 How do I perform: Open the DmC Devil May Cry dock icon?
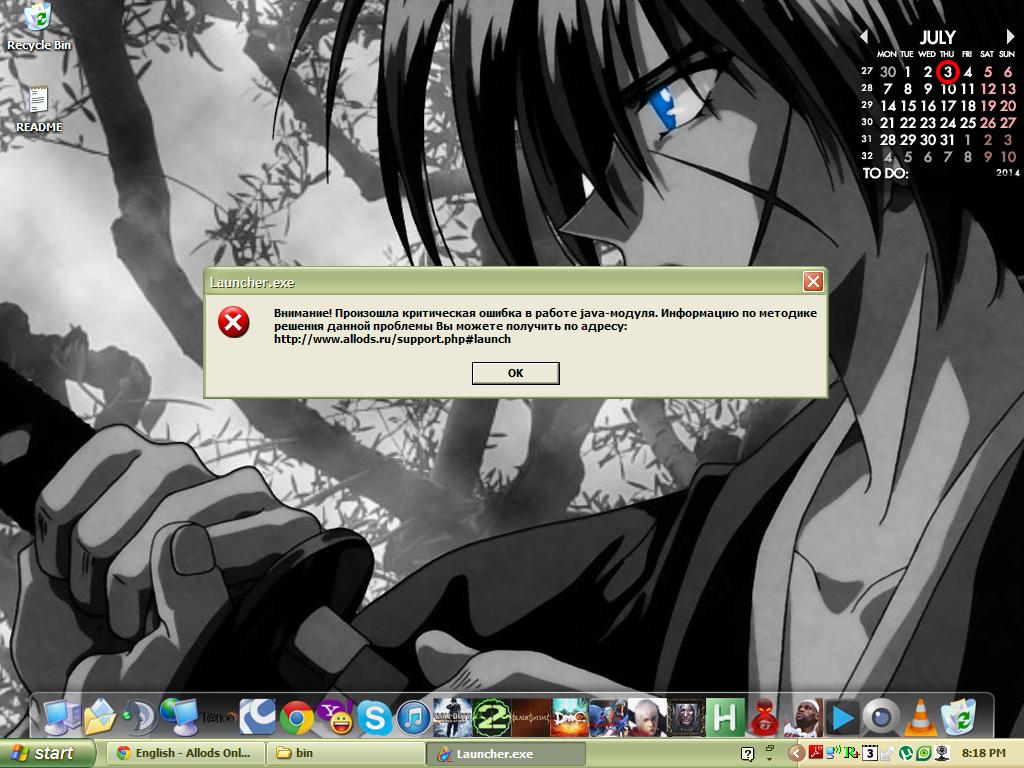pyautogui.click(x=569, y=717)
